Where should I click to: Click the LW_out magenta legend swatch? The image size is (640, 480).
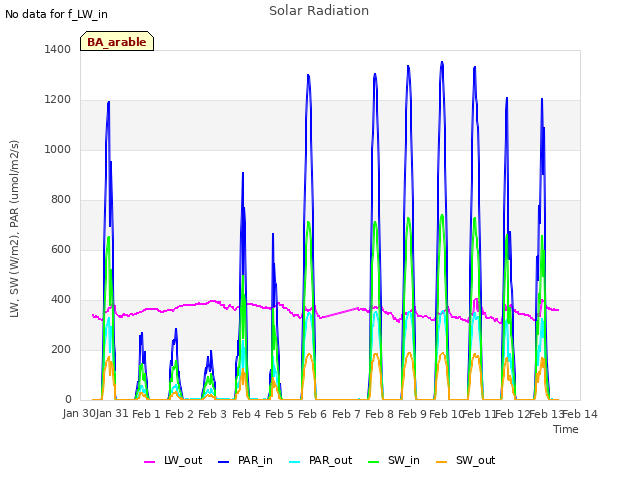149,462
